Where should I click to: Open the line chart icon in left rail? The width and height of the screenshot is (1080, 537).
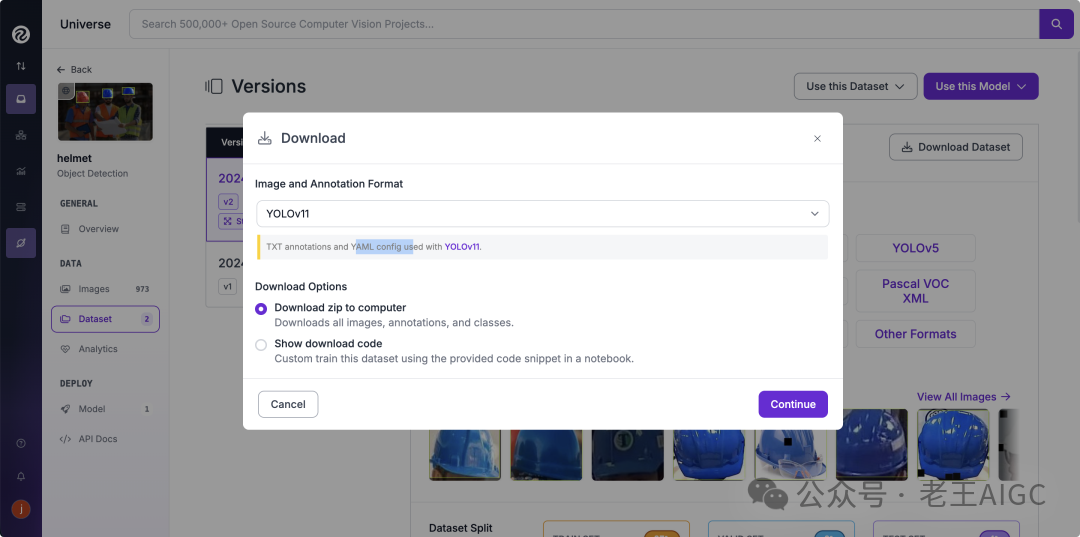click(x=21, y=171)
